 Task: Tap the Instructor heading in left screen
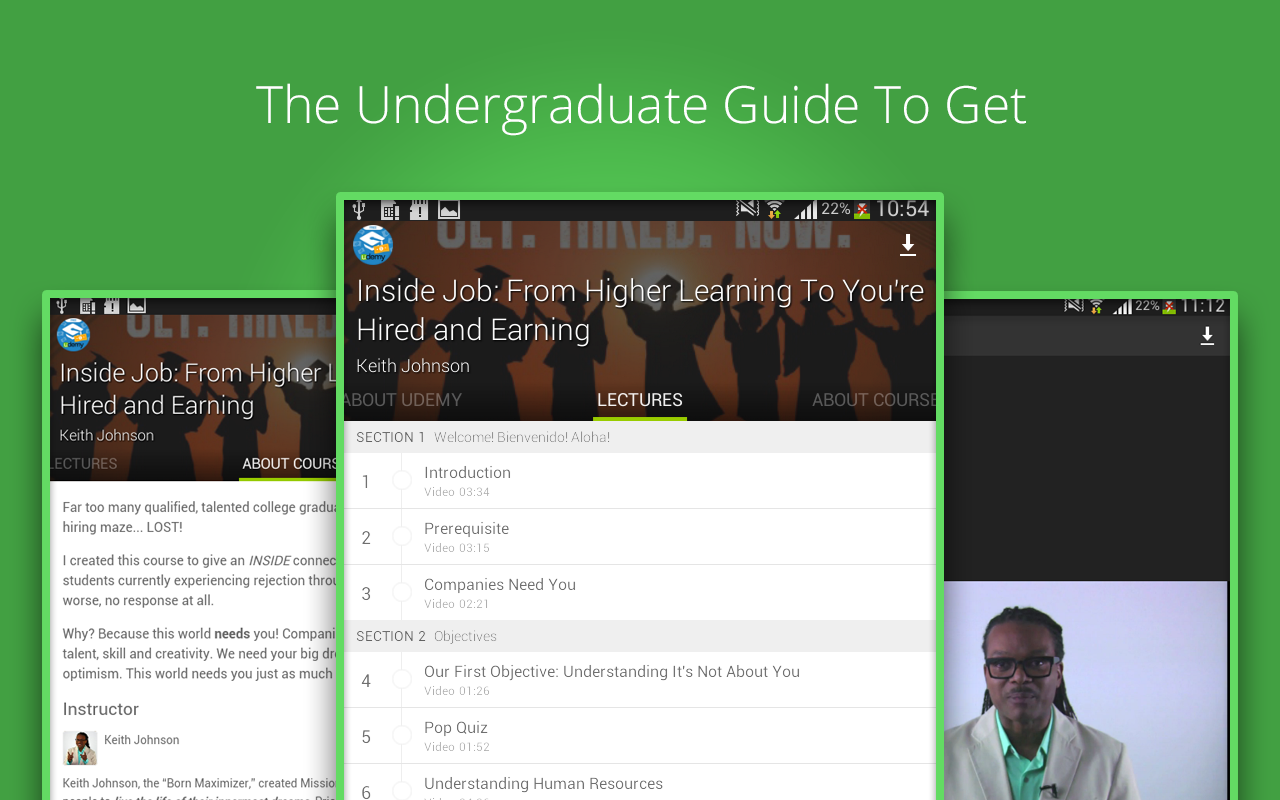pos(101,709)
